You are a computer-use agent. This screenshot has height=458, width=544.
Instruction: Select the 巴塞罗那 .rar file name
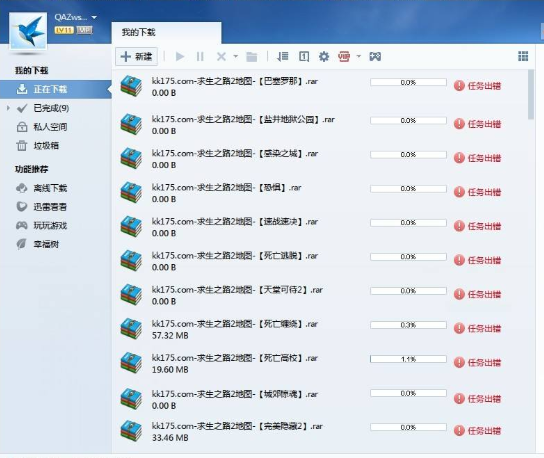(235, 81)
